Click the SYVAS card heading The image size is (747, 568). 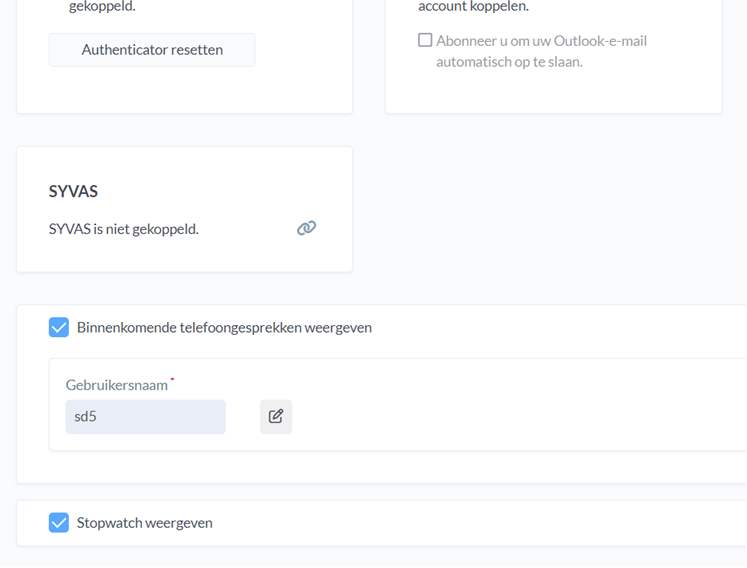73,191
